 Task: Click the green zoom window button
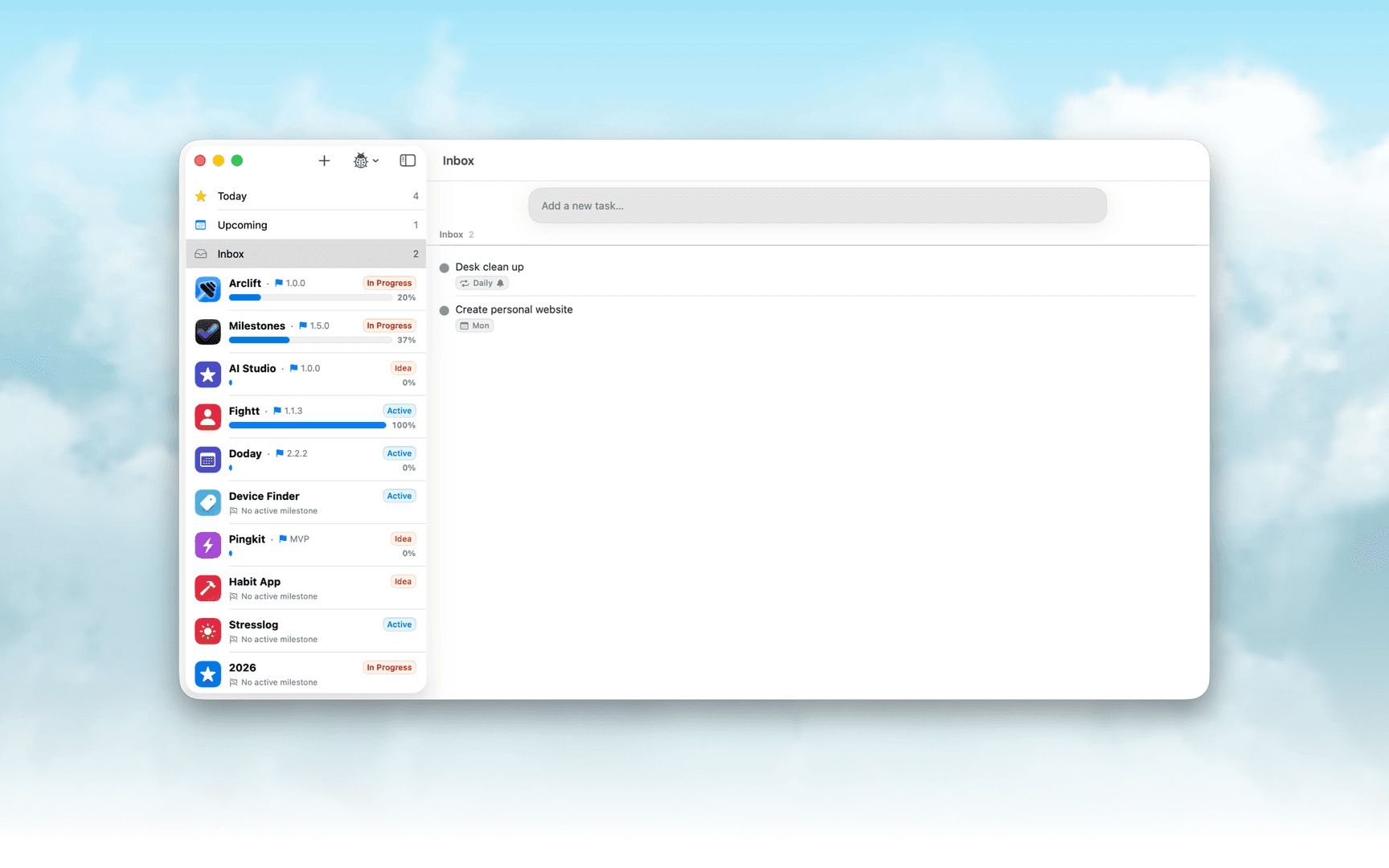(237, 161)
